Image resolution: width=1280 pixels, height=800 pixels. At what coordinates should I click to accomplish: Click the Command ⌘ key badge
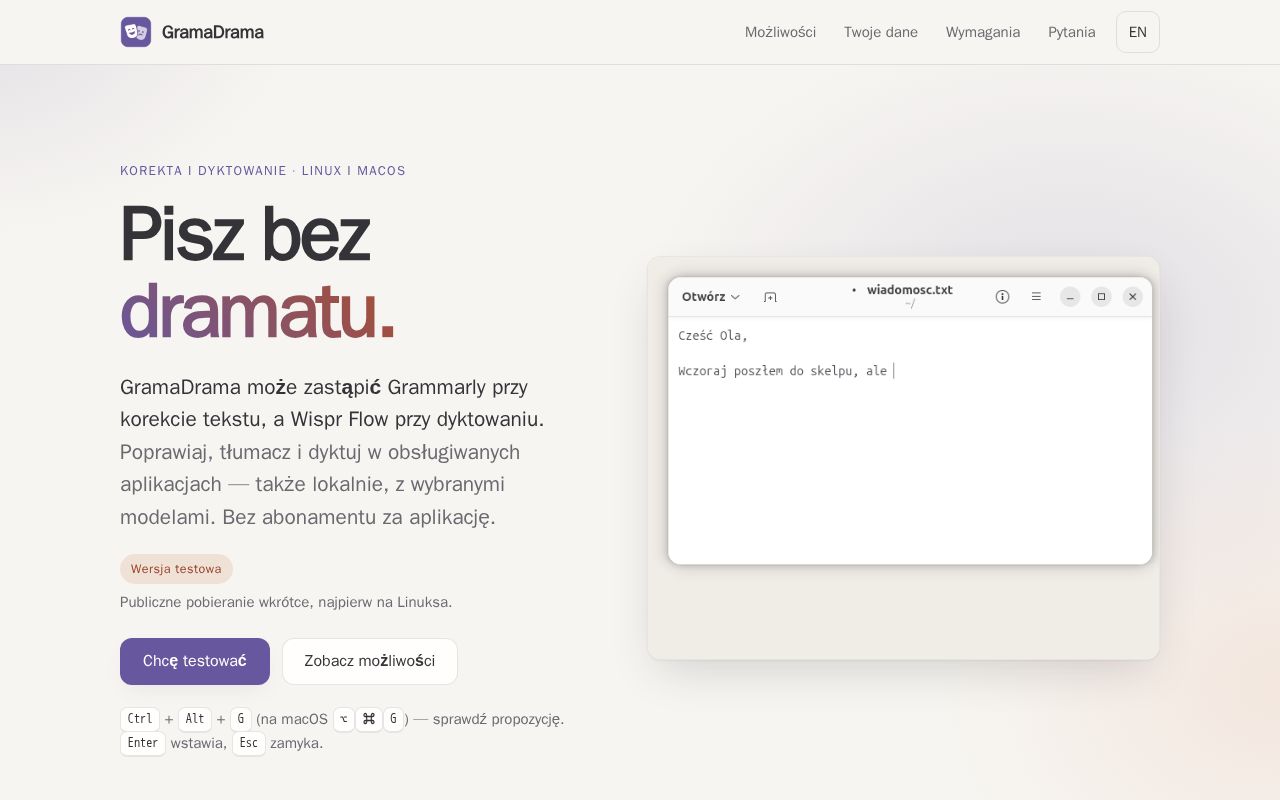(368, 719)
